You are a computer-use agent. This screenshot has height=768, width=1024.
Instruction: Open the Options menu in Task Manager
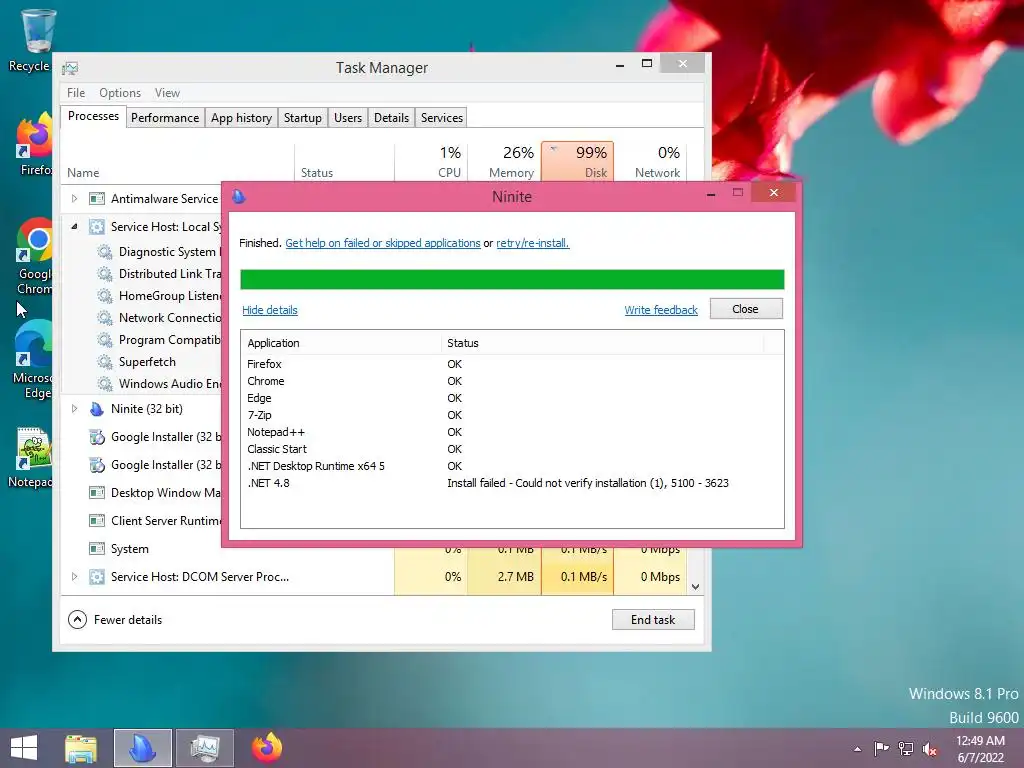point(120,93)
